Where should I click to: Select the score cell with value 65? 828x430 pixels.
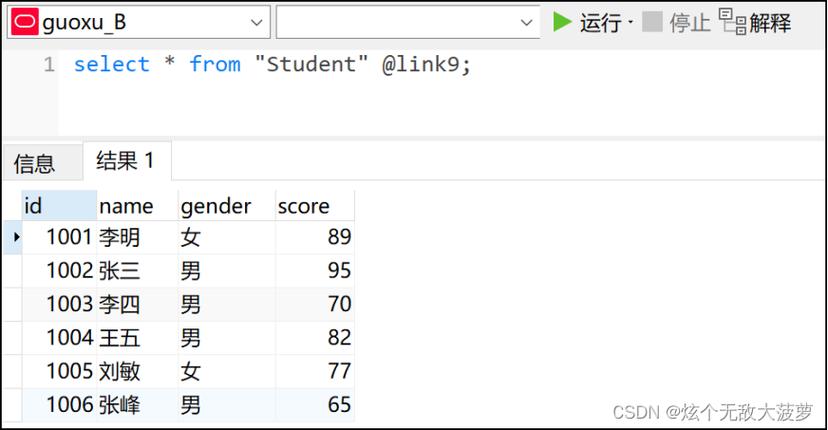point(338,405)
